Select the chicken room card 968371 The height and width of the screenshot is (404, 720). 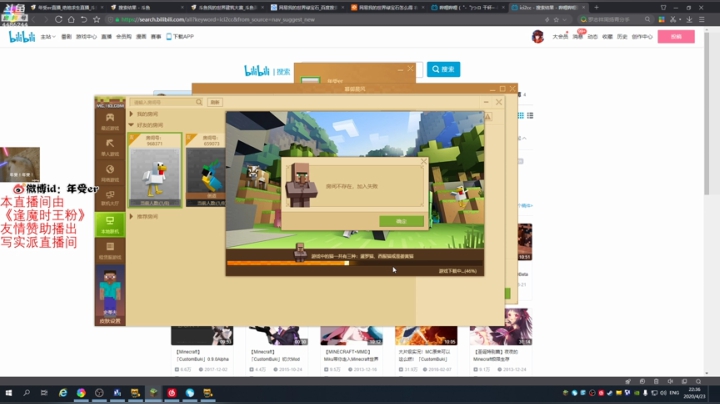click(x=155, y=170)
